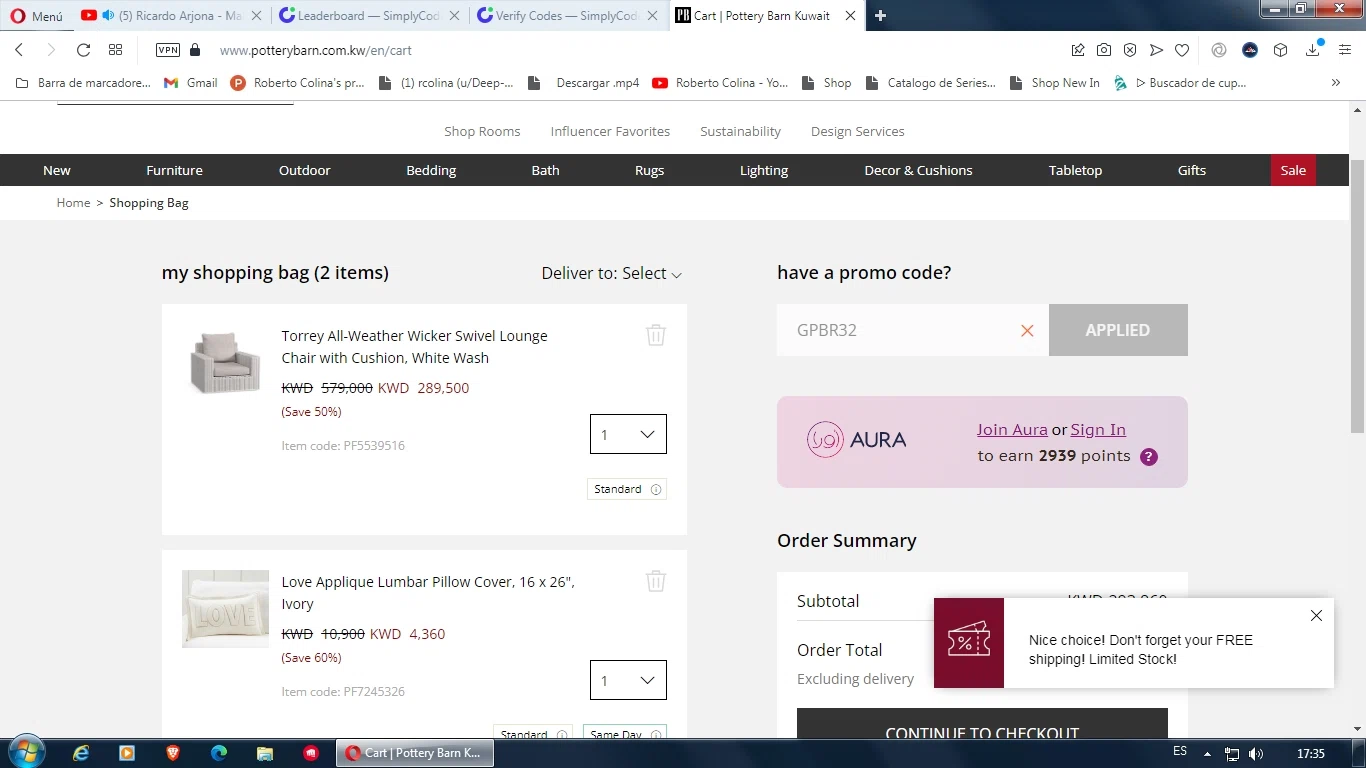The image size is (1366, 768).
Task: Go to Home breadcrumb link
Action: tap(73, 203)
